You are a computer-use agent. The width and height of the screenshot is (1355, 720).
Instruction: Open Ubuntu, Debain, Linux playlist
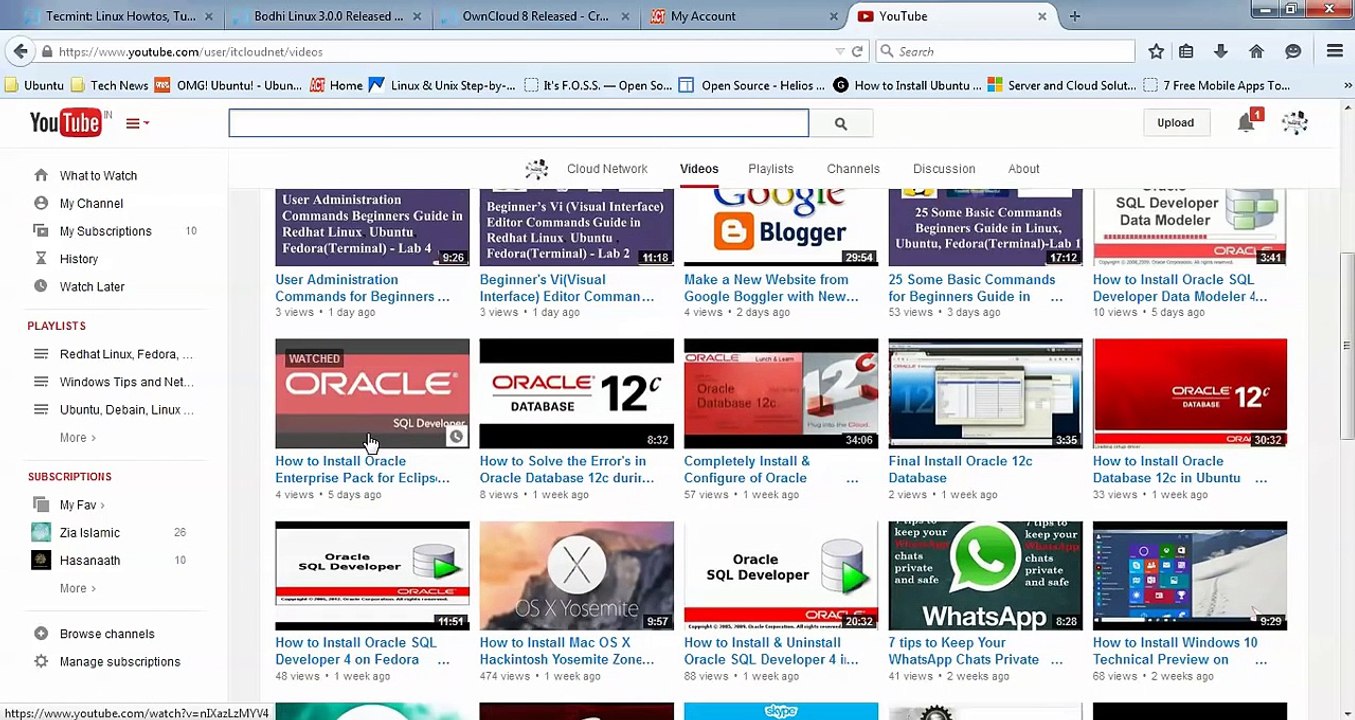(x=126, y=410)
